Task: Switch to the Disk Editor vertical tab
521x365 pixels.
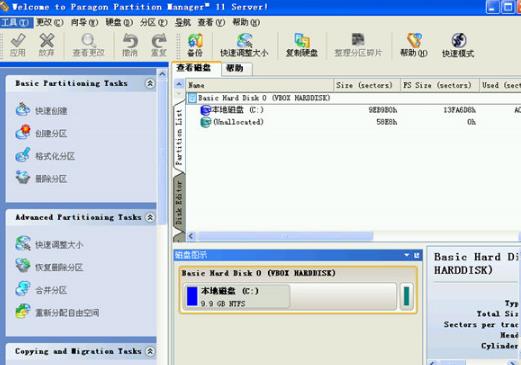Action: pyautogui.click(x=179, y=203)
